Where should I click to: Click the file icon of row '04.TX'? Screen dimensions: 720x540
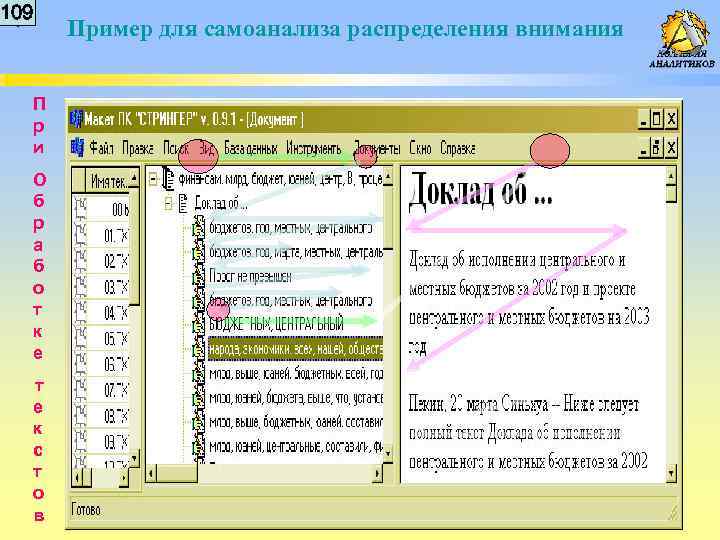80,312
